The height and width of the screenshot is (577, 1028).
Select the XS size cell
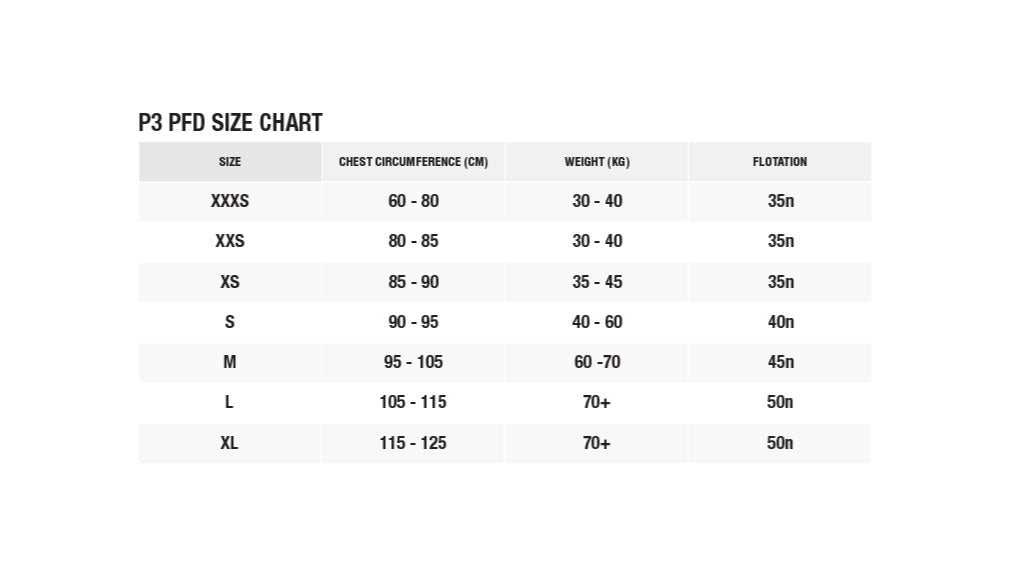pos(230,281)
